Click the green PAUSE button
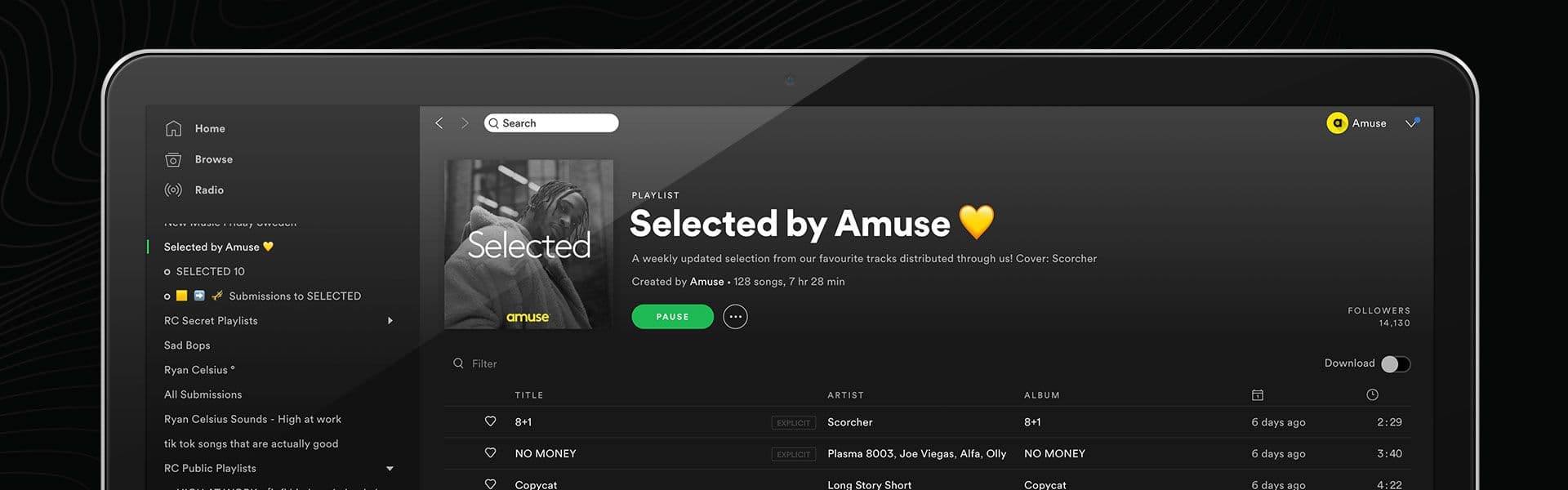Screen dimensions: 1568x490 (672, 317)
